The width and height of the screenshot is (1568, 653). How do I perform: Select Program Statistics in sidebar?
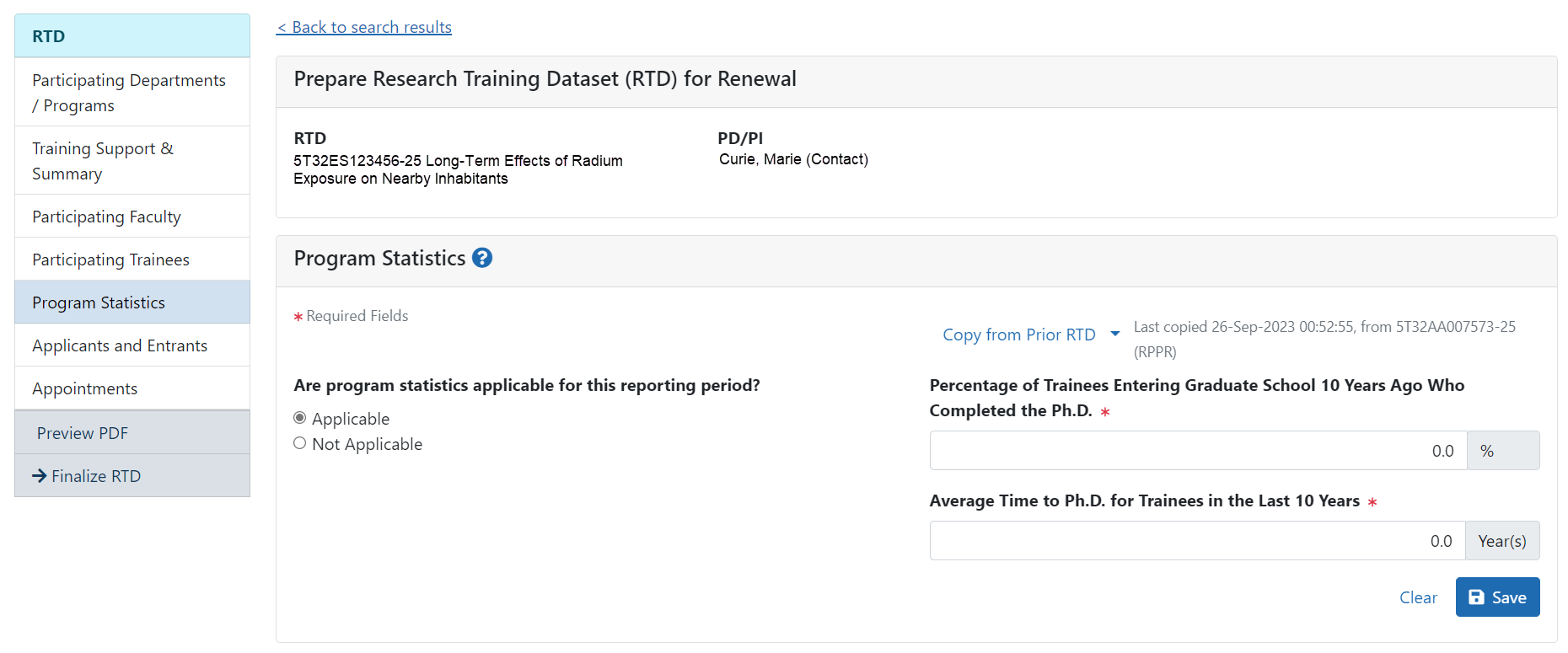(99, 302)
